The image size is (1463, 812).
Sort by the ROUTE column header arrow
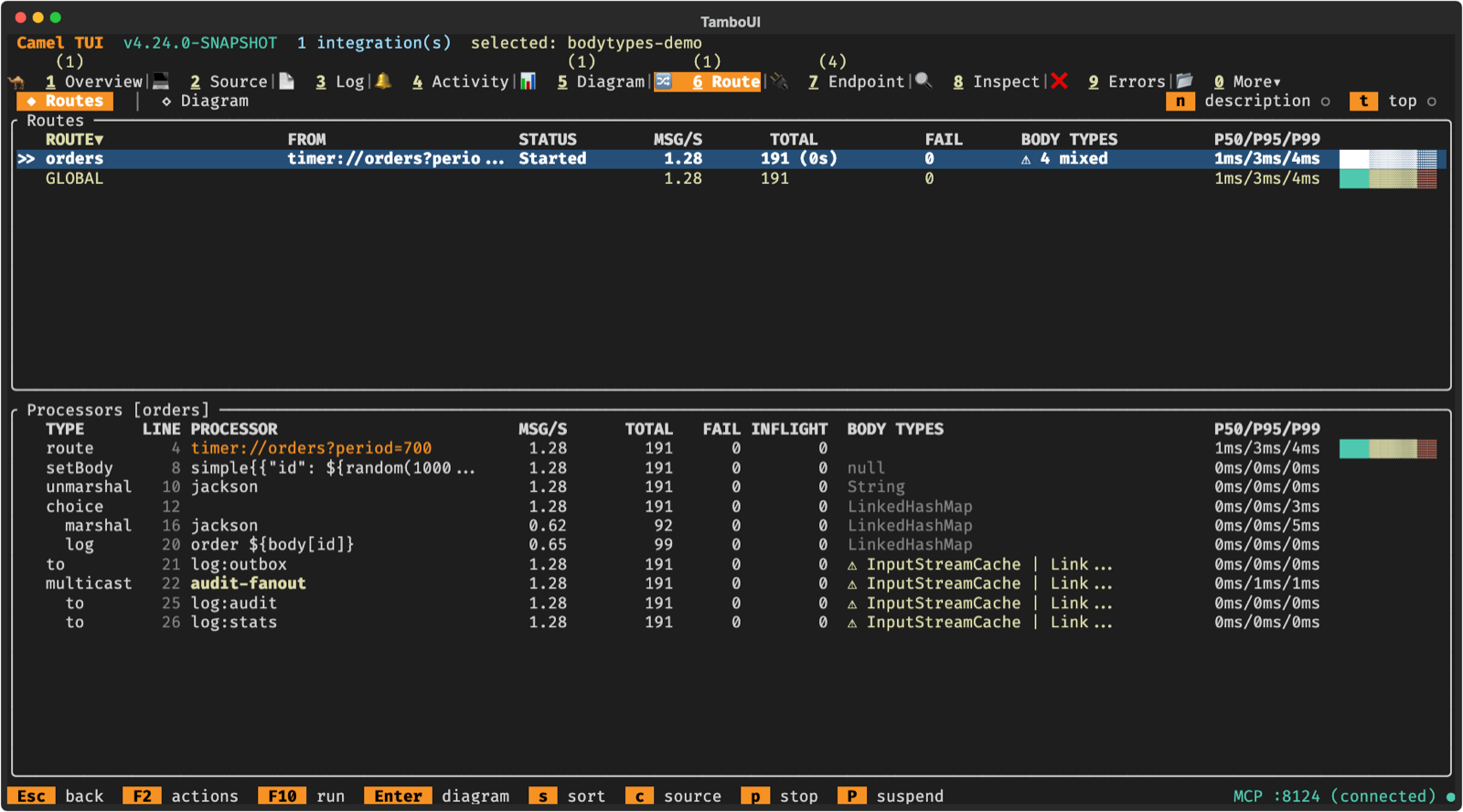(99, 140)
